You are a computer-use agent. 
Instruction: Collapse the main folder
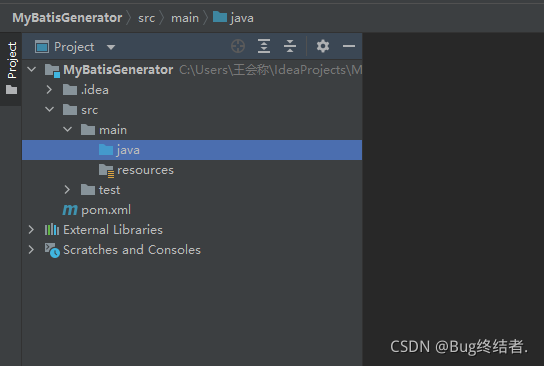tap(67, 129)
